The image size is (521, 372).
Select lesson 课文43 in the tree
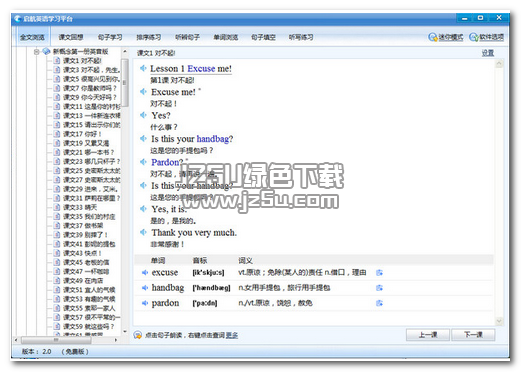(82, 253)
